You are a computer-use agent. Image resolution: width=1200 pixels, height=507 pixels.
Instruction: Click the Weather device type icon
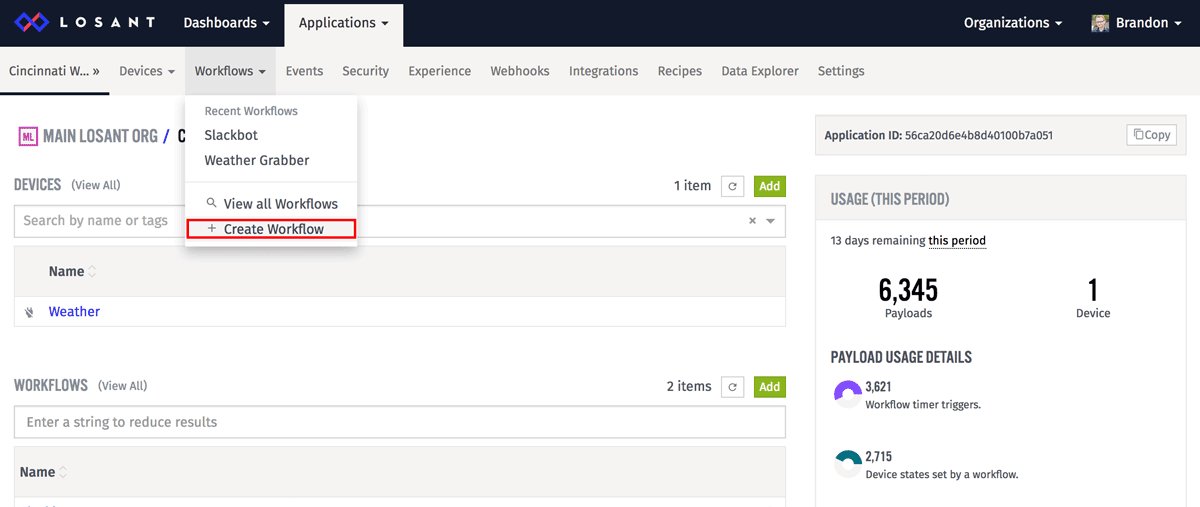click(x=29, y=312)
